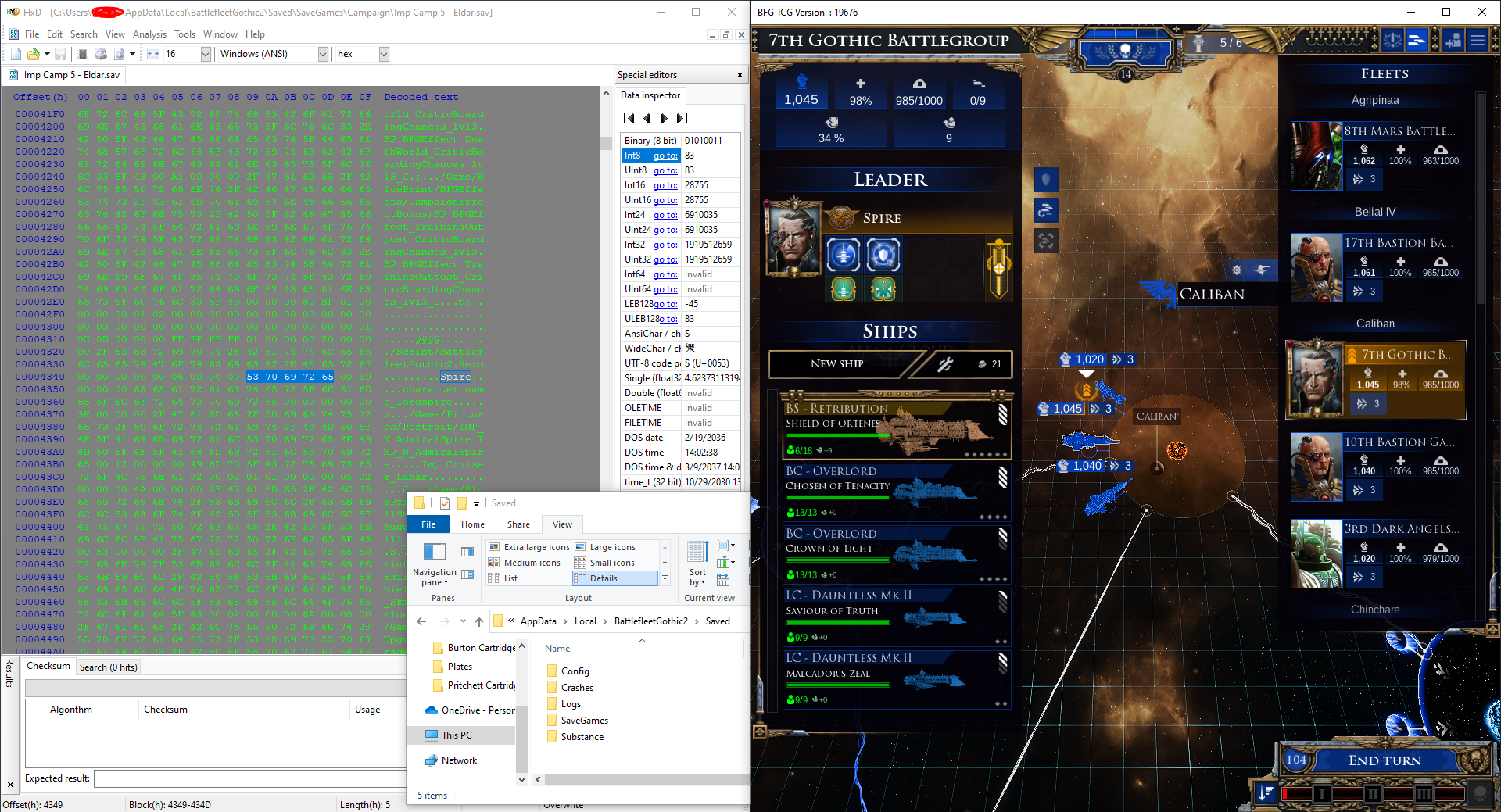Image resolution: width=1501 pixels, height=812 pixels.
Task: Select the first blue leader skill icon
Action: coord(843,255)
